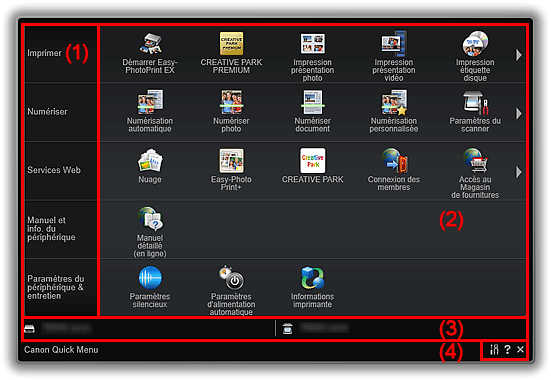Click the printer icon in the model bar
The image size is (551, 380).
[x=30, y=329]
